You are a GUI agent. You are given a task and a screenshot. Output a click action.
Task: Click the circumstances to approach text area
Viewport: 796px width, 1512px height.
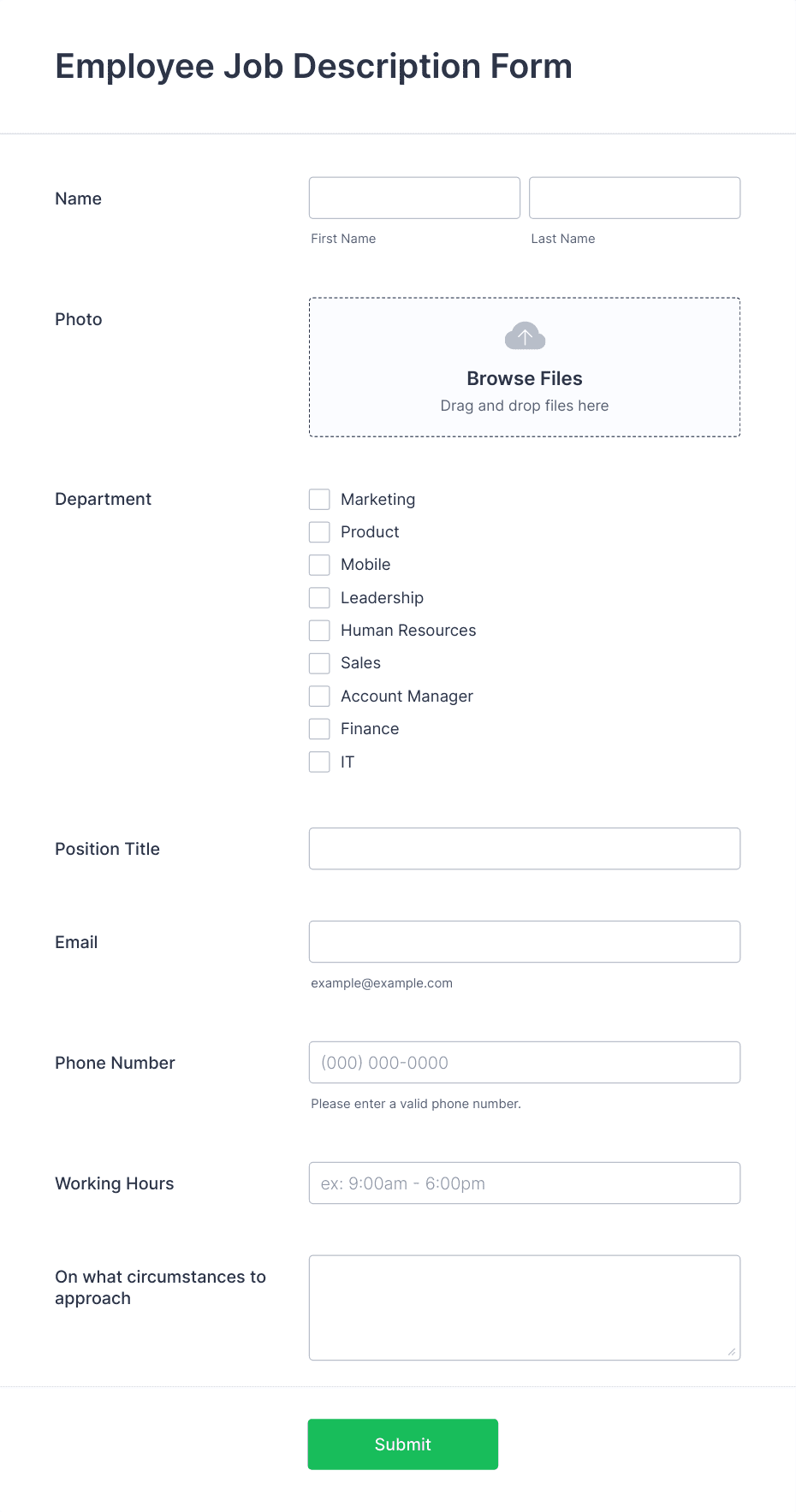(x=525, y=1307)
